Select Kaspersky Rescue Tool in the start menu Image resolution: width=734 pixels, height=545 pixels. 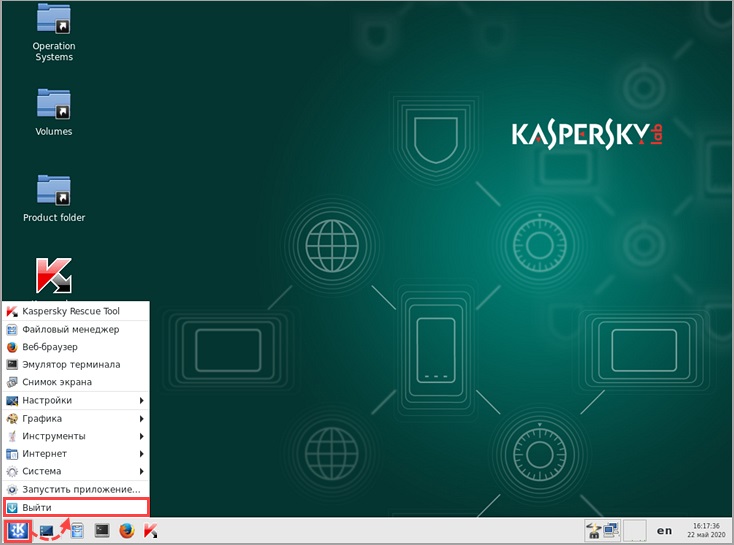coord(76,311)
